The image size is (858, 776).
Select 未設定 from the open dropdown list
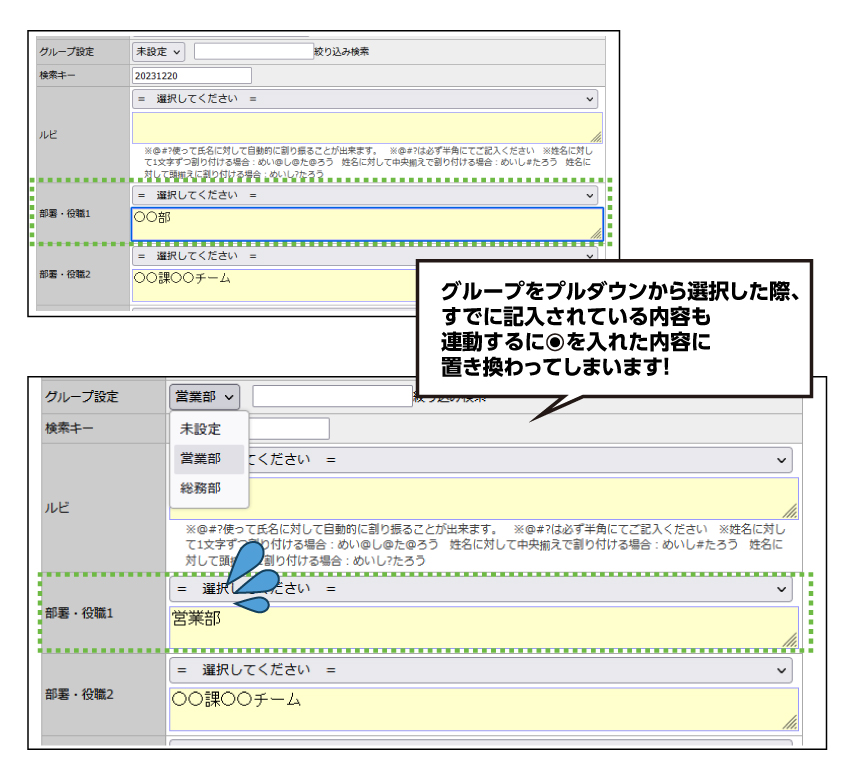click(200, 429)
